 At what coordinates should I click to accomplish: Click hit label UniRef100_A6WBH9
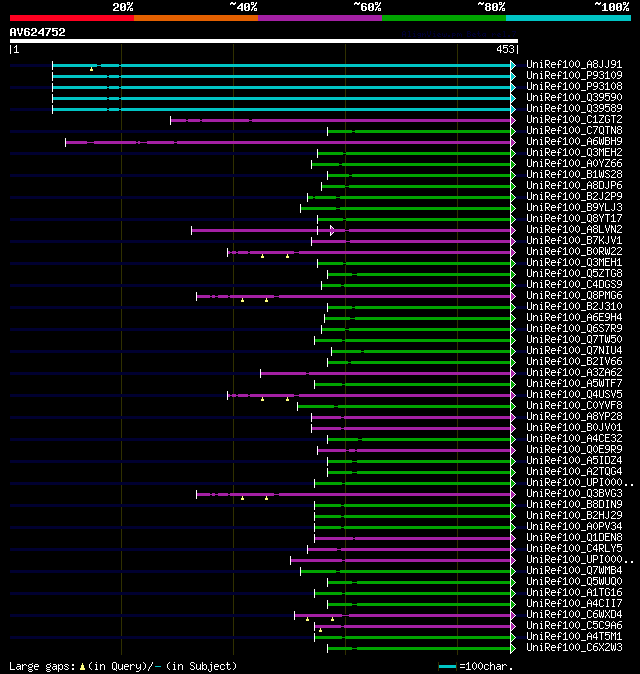point(574,141)
